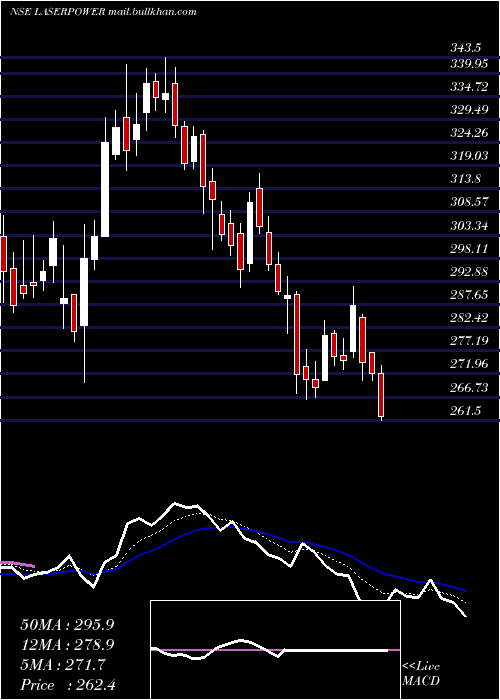Click the 313.8 price axis label
The width and height of the screenshot is (500, 700).
(466, 179)
